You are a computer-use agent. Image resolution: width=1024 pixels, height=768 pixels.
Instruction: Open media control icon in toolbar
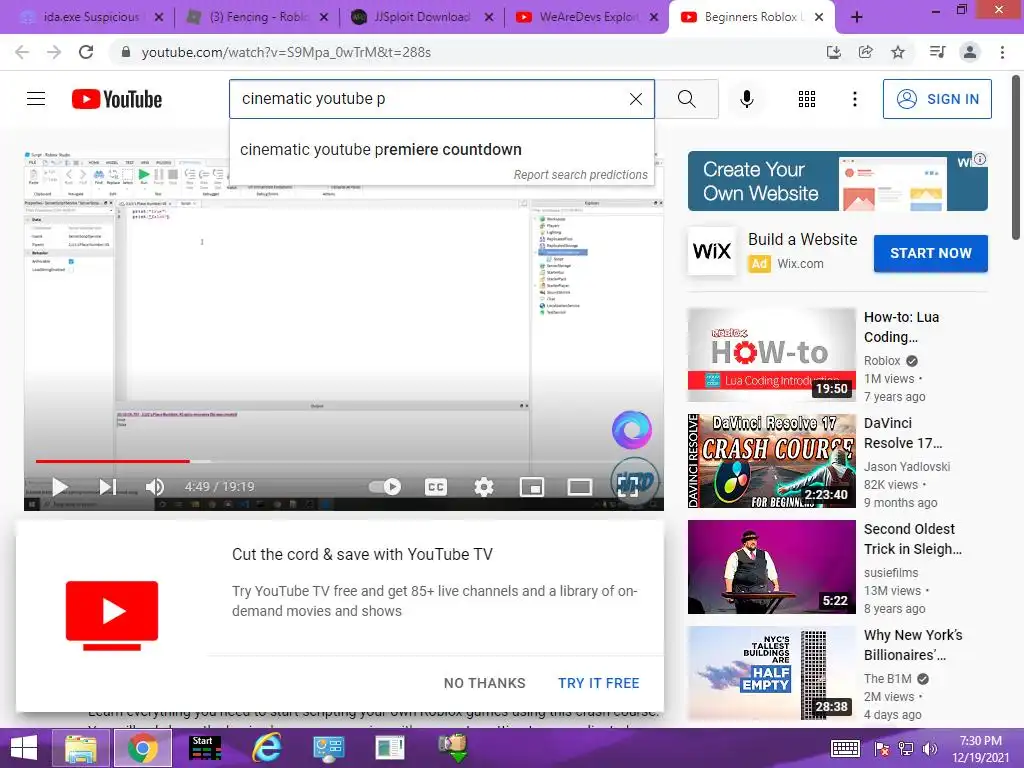pos(937,52)
